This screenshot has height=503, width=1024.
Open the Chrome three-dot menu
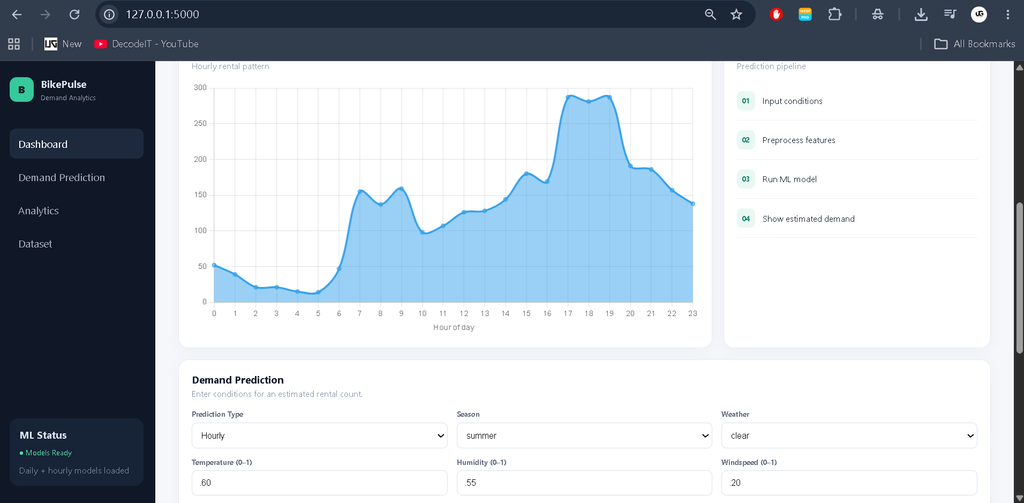[x=1008, y=14]
